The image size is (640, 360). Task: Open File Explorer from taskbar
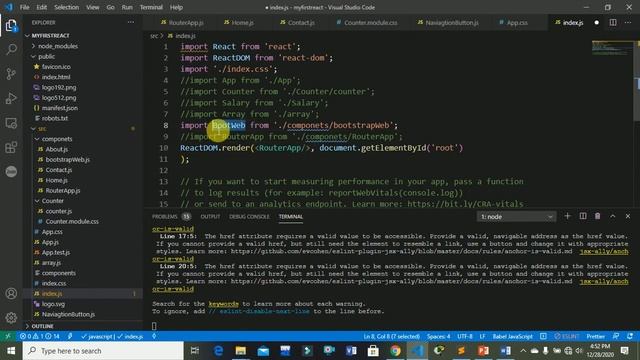241,351
